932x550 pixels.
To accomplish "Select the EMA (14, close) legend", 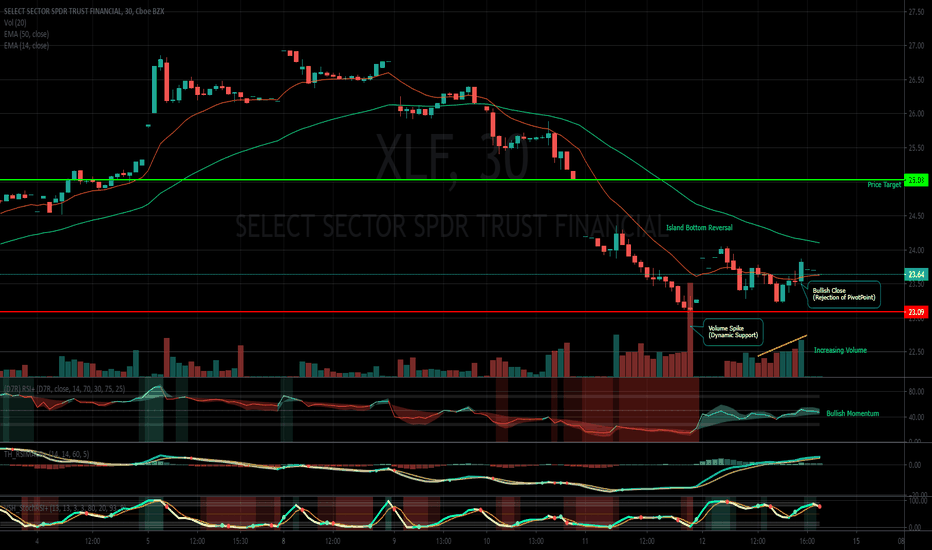I will (x=26, y=45).
